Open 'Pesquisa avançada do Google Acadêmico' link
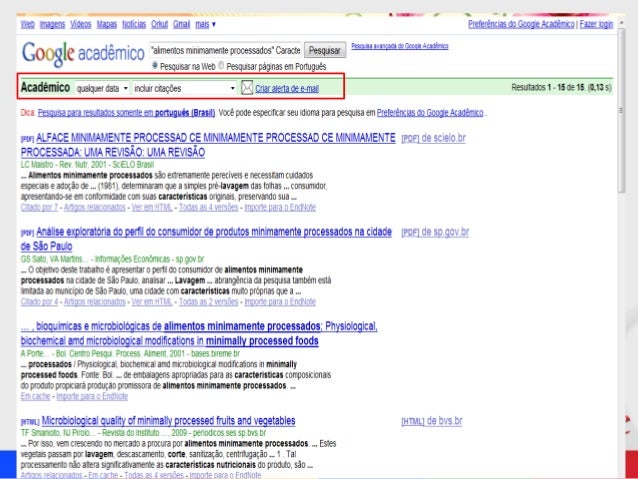This screenshot has width=638, height=479. 400,46
